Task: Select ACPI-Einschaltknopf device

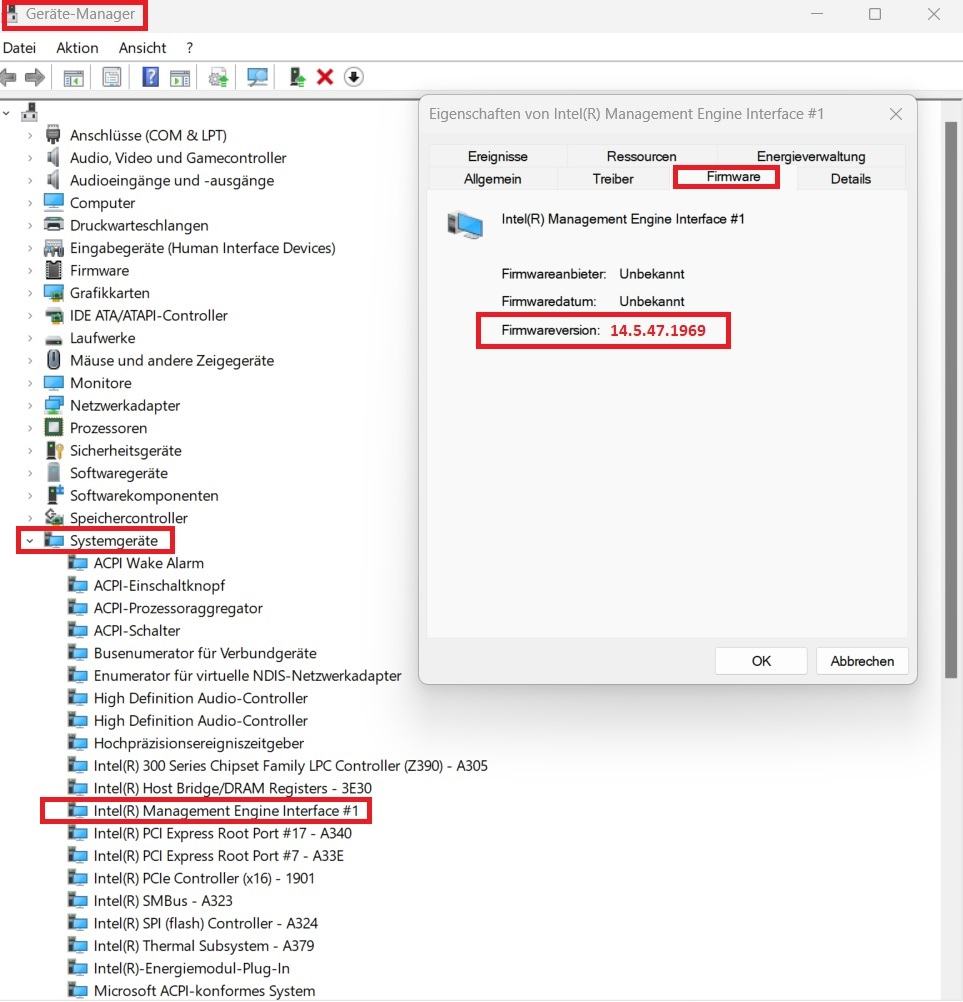Action: (x=159, y=585)
